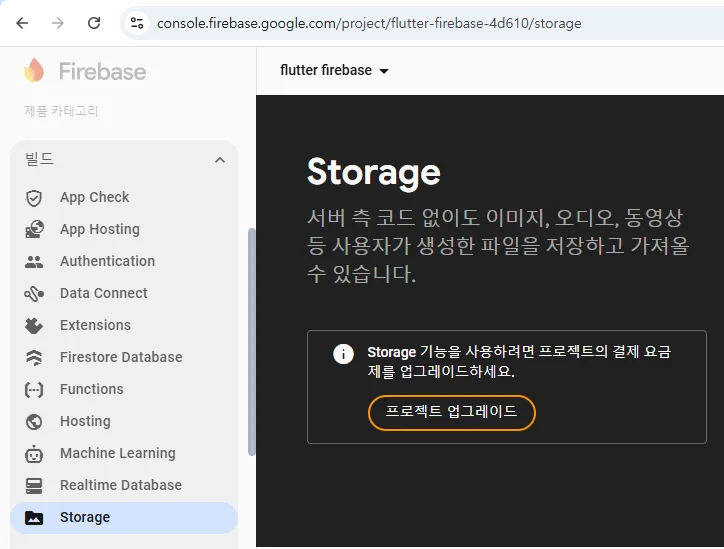Click the App Check shield icon
Viewport: 724px width, 549px height.
(34, 198)
